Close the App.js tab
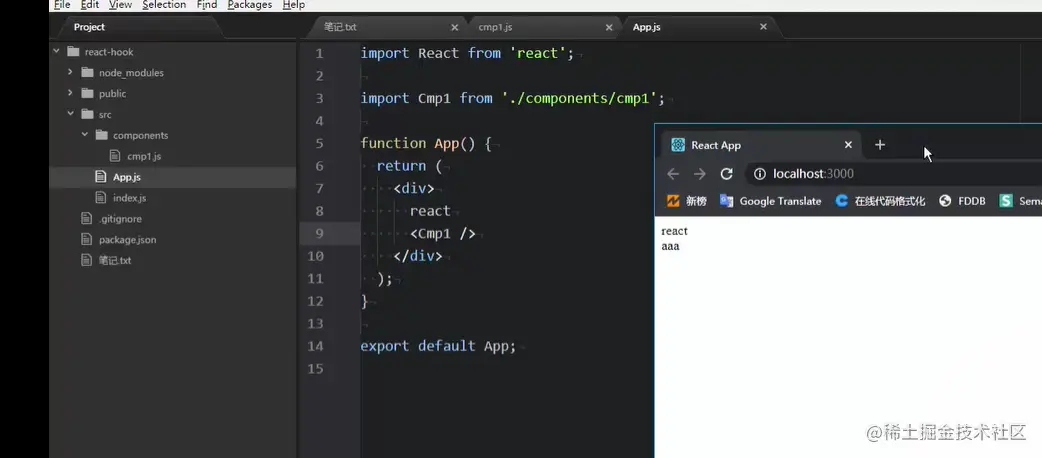This screenshot has height=458, width=1042. (x=763, y=27)
